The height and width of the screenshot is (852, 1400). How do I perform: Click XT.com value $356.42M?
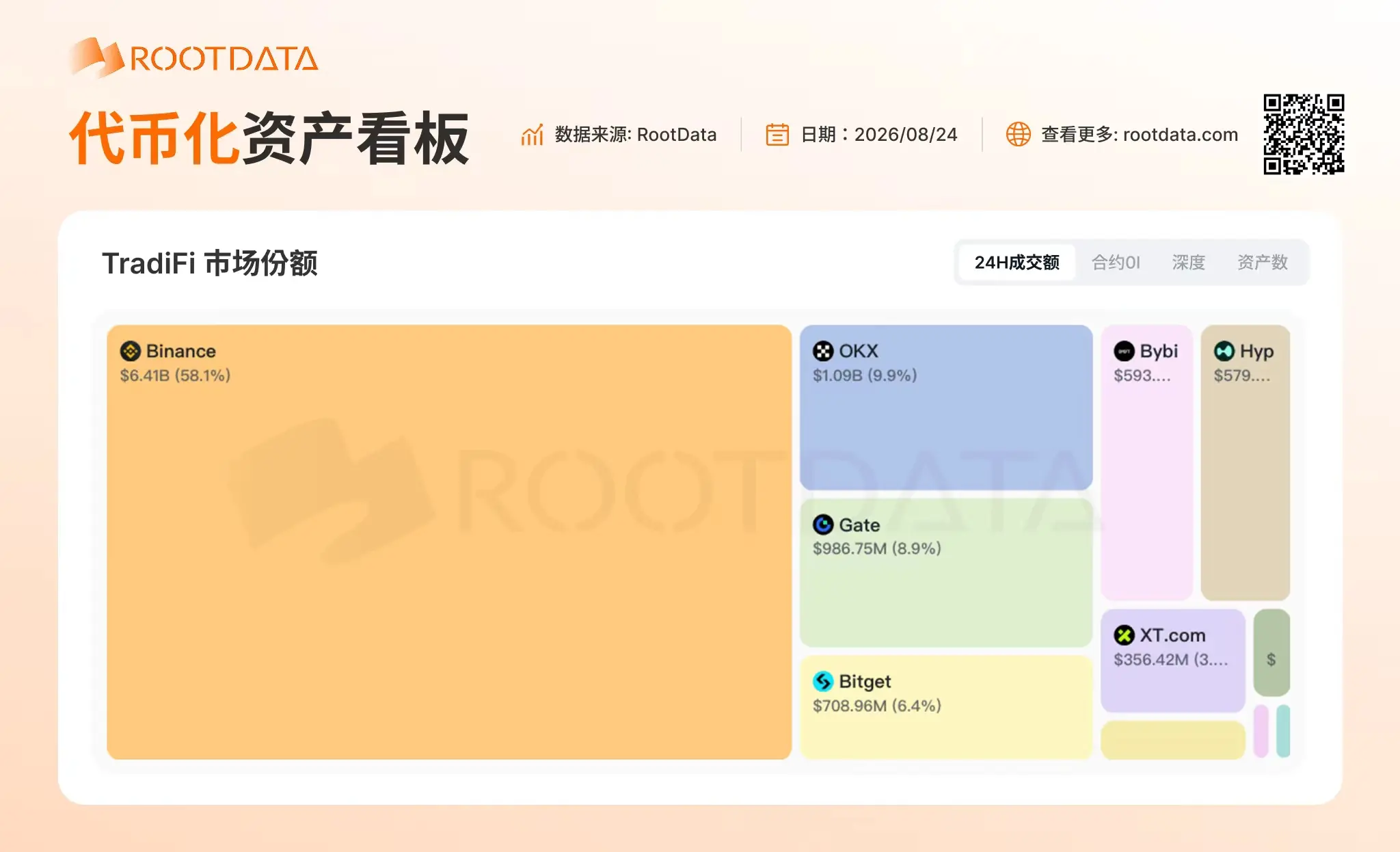[x=1170, y=660]
